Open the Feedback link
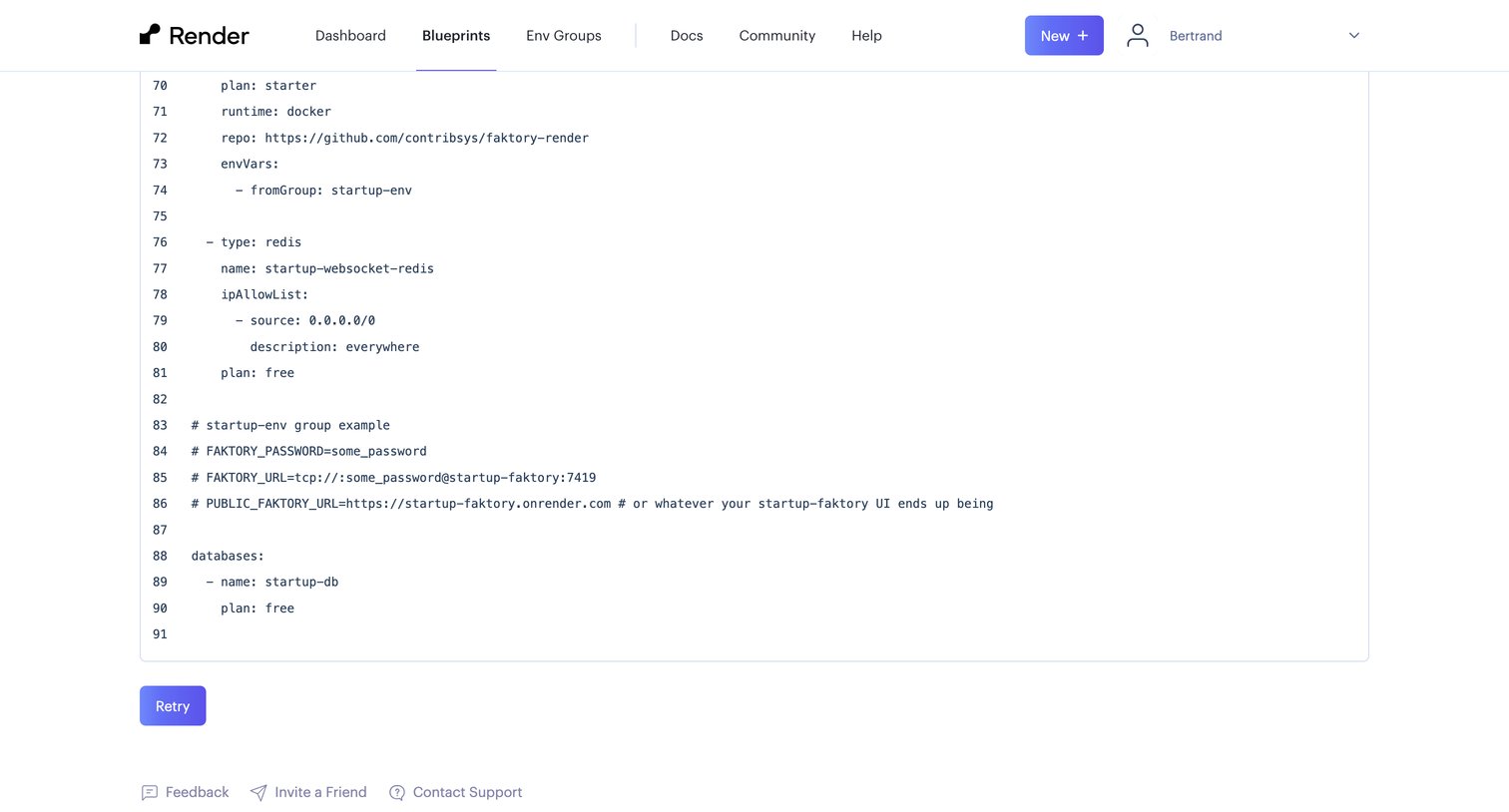The height and width of the screenshot is (812, 1509). pyautogui.click(x=197, y=792)
